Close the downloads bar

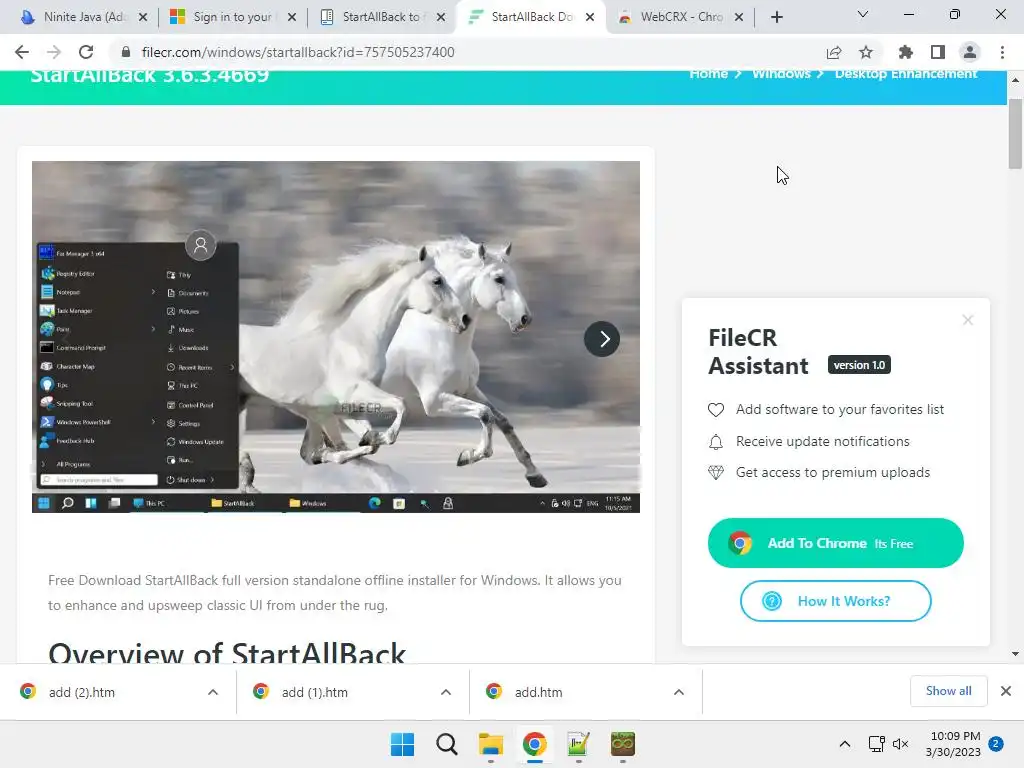[x=1006, y=691]
